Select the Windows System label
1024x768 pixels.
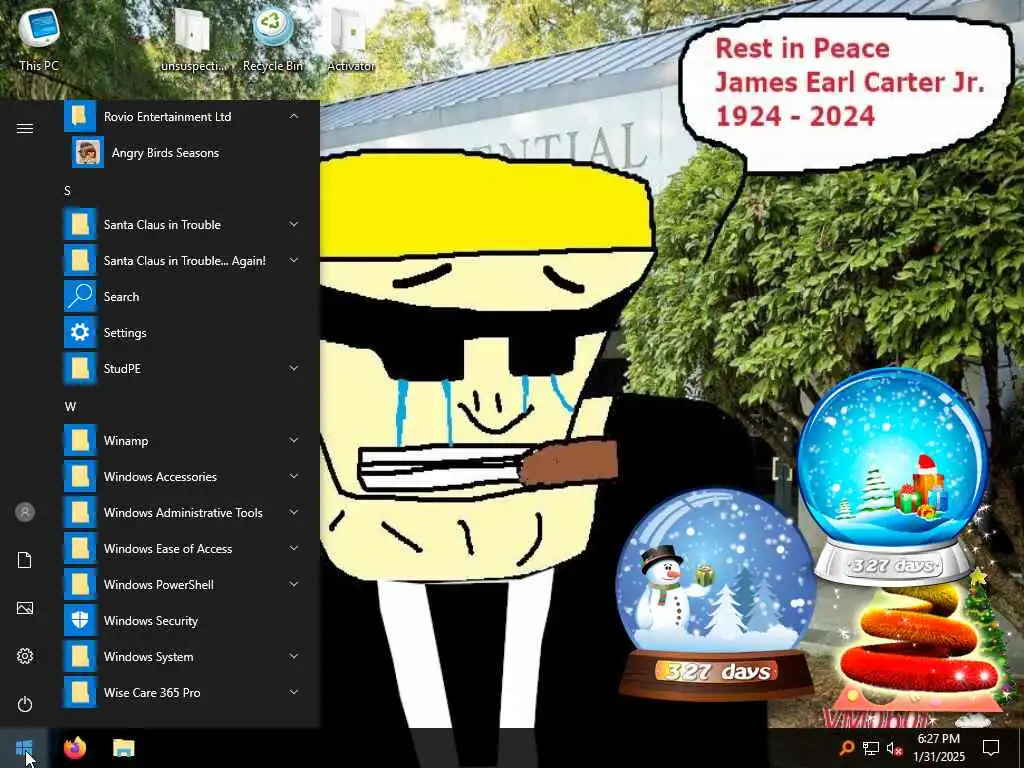[148, 656]
